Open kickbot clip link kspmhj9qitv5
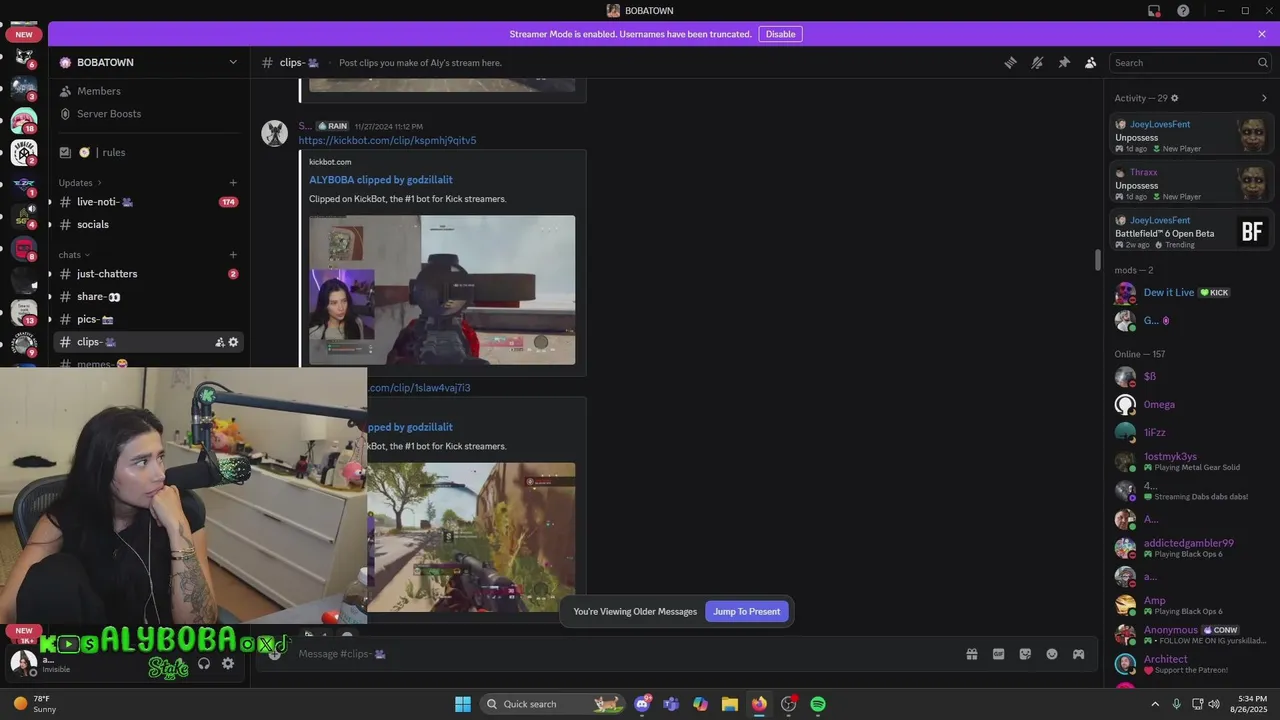1280x720 pixels. point(387,141)
